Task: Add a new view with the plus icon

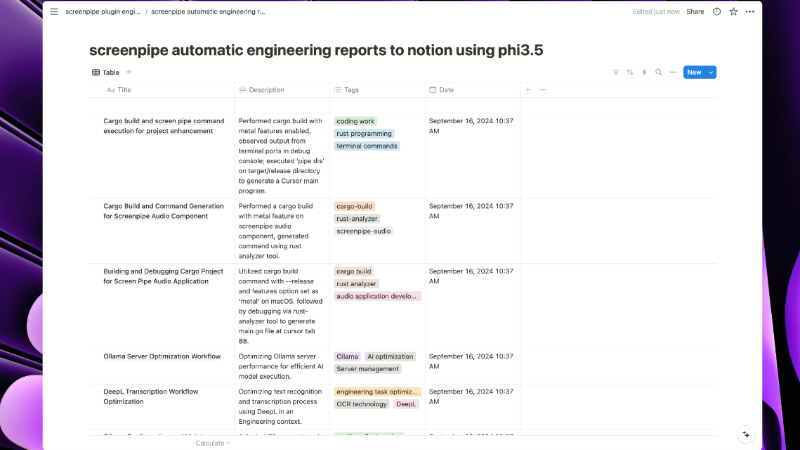Action: [129, 72]
